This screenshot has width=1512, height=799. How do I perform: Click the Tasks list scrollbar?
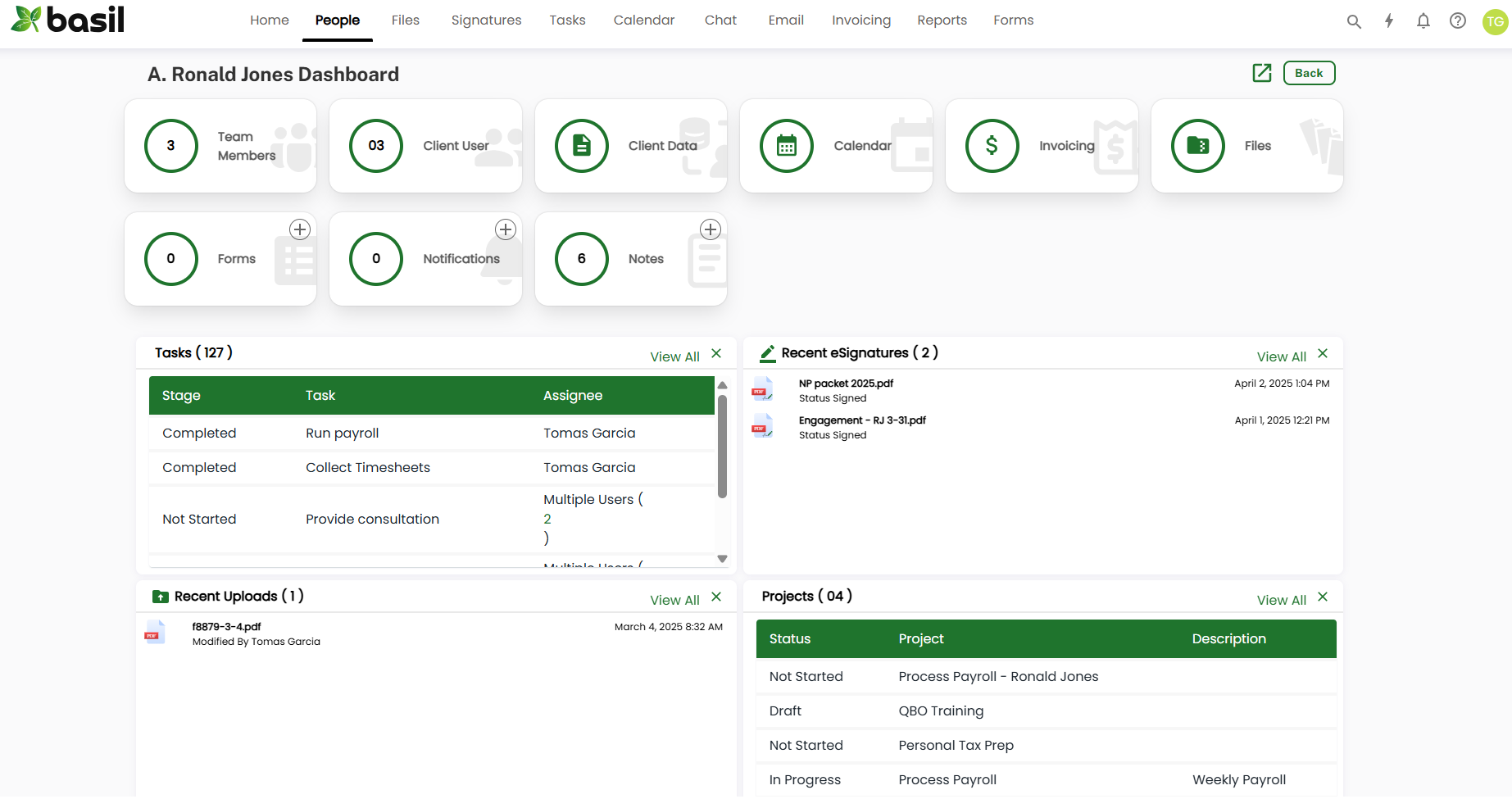point(722,443)
